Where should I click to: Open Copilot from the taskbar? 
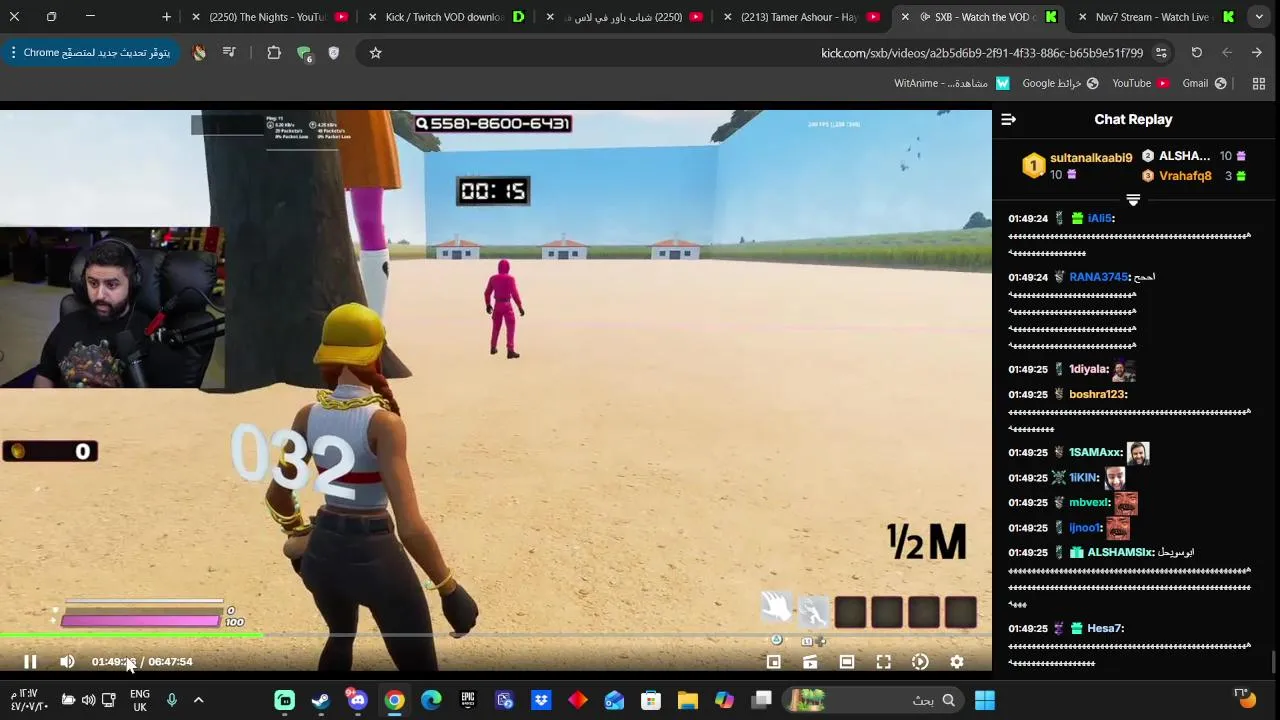pos(724,700)
